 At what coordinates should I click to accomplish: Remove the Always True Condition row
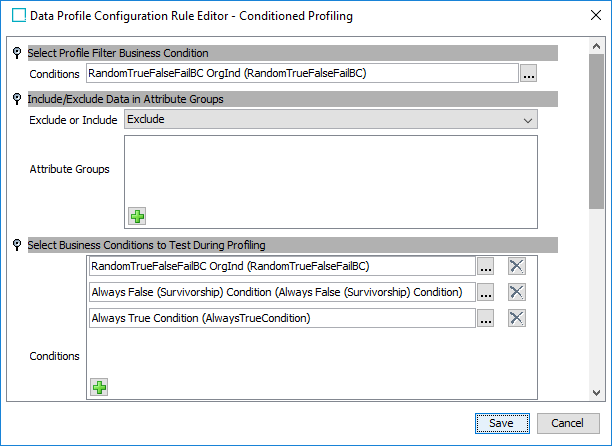(x=516, y=318)
